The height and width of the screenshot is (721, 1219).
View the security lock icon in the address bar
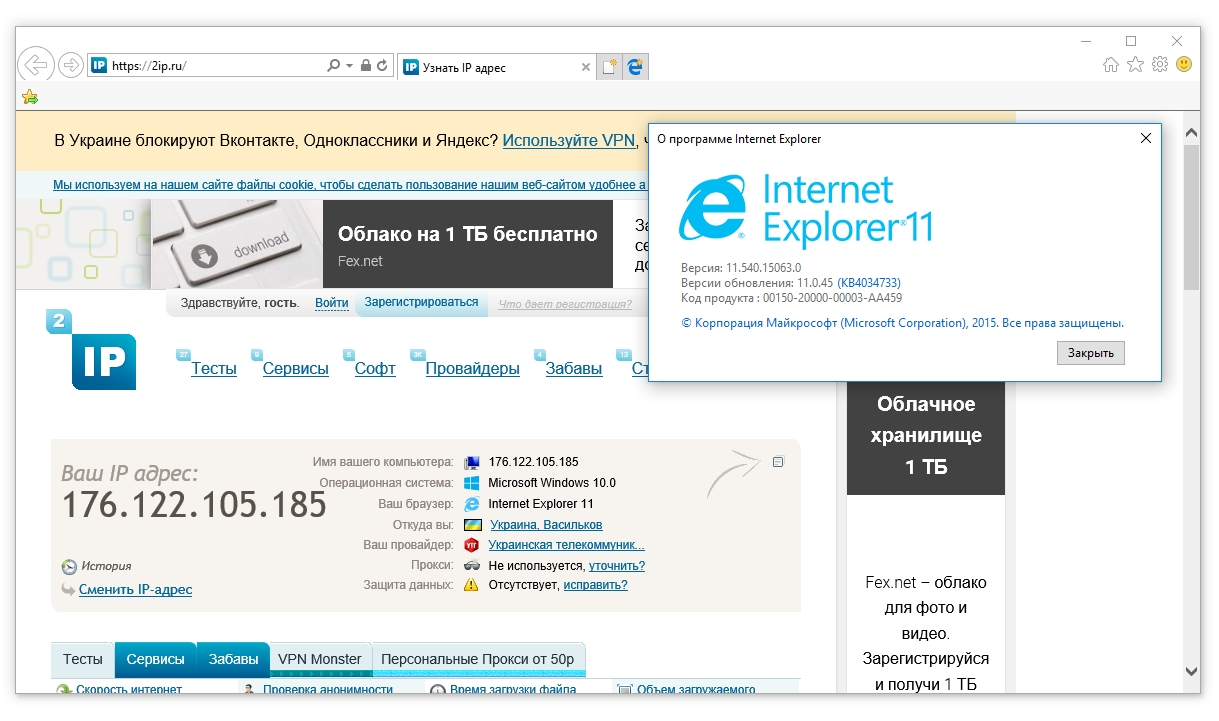click(366, 66)
